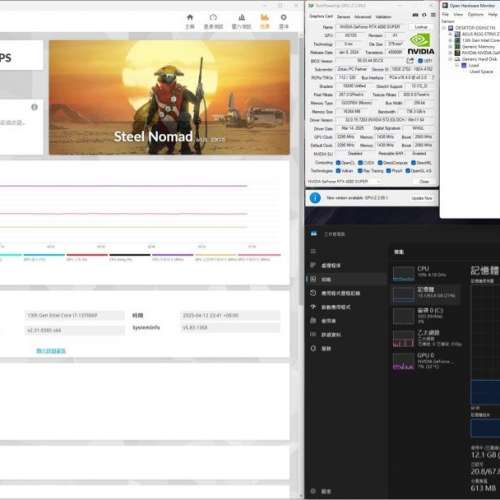Open the Help menu in Open Hardware Monitor

[492, 14]
